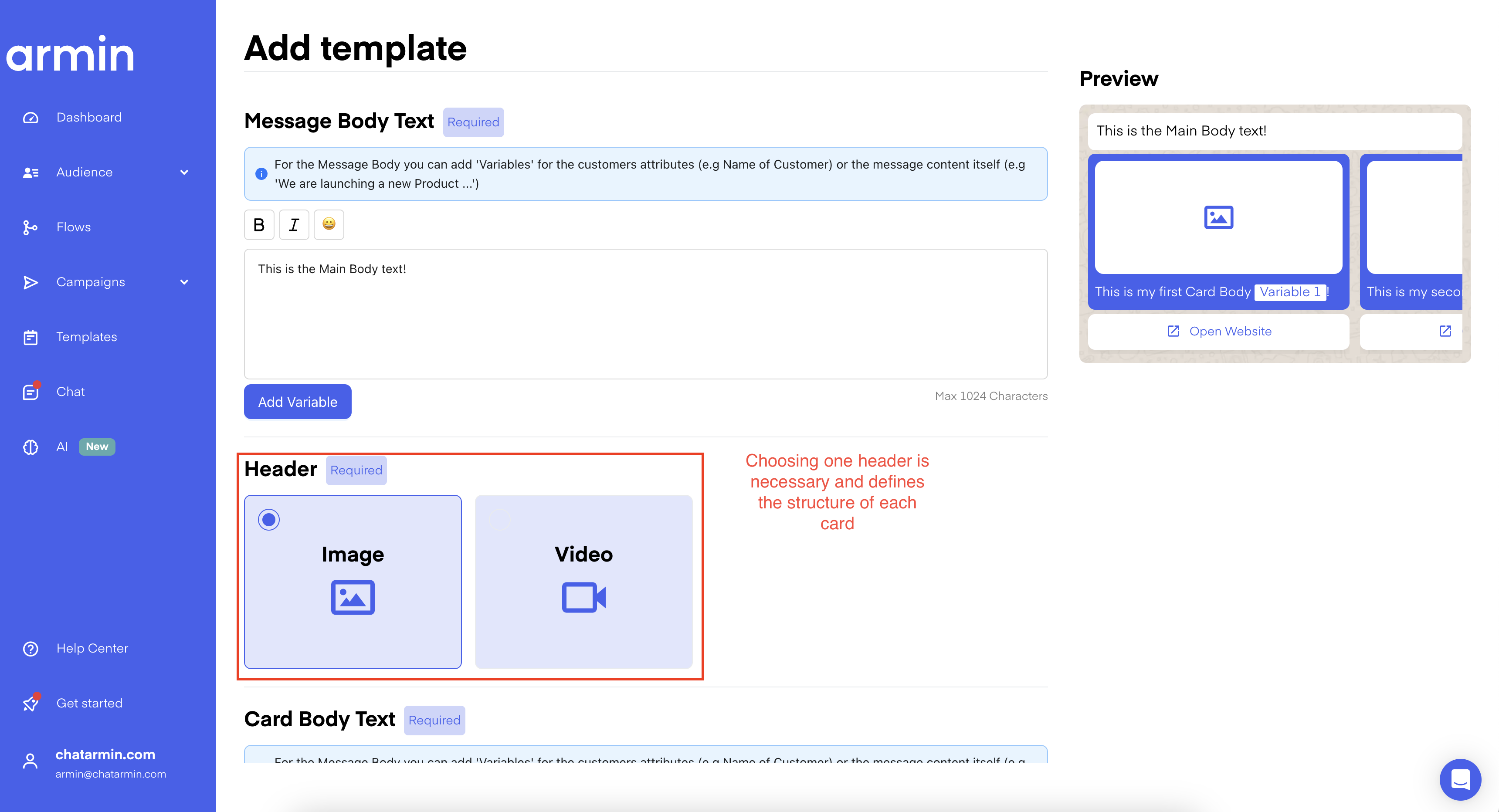The width and height of the screenshot is (1499, 812).
Task: Go to Templates in sidebar
Action: pos(86,337)
